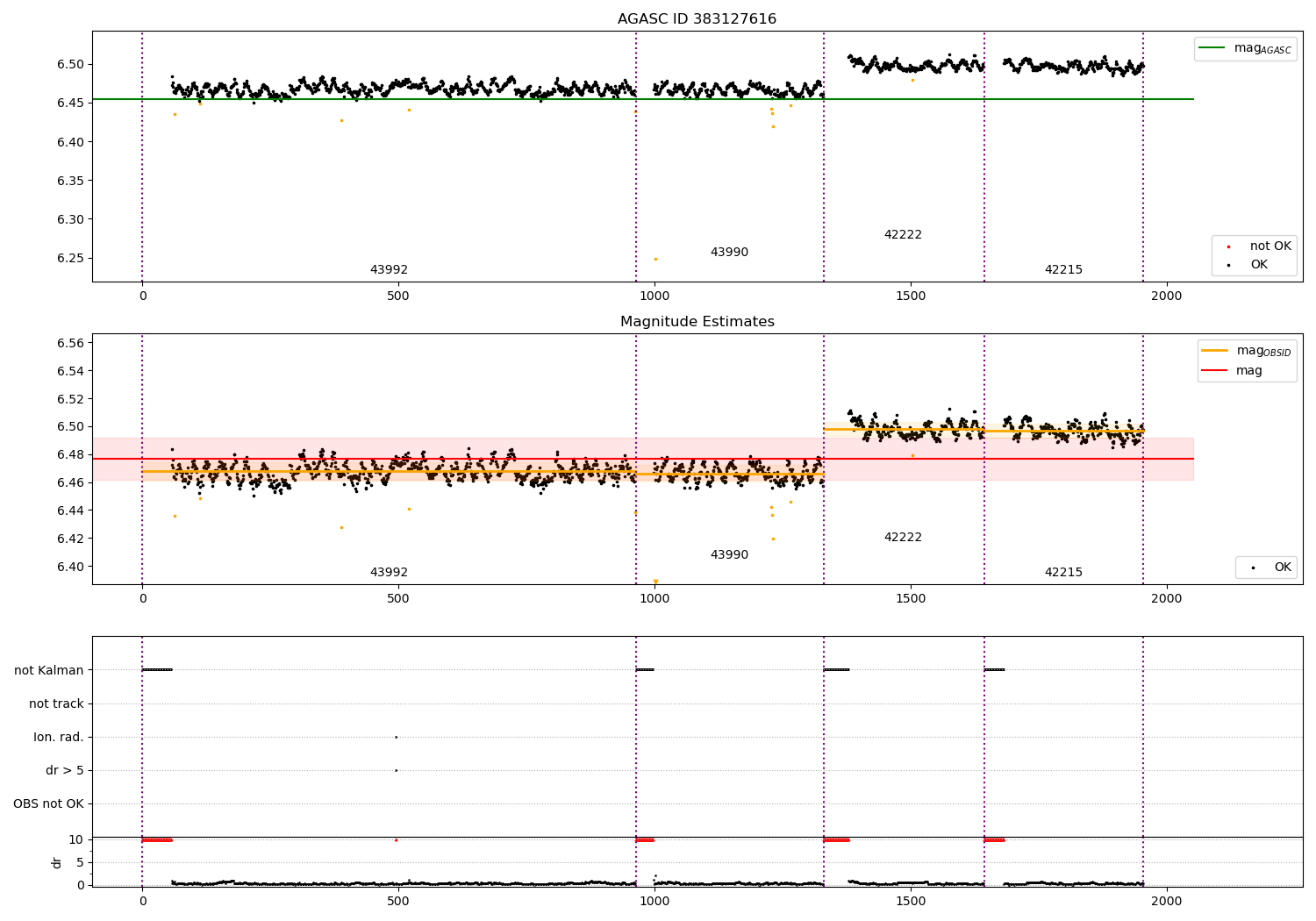Click the orange mag OBSID legend entry
This screenshot has height=921, width=1316.
tap(1247, 351)
